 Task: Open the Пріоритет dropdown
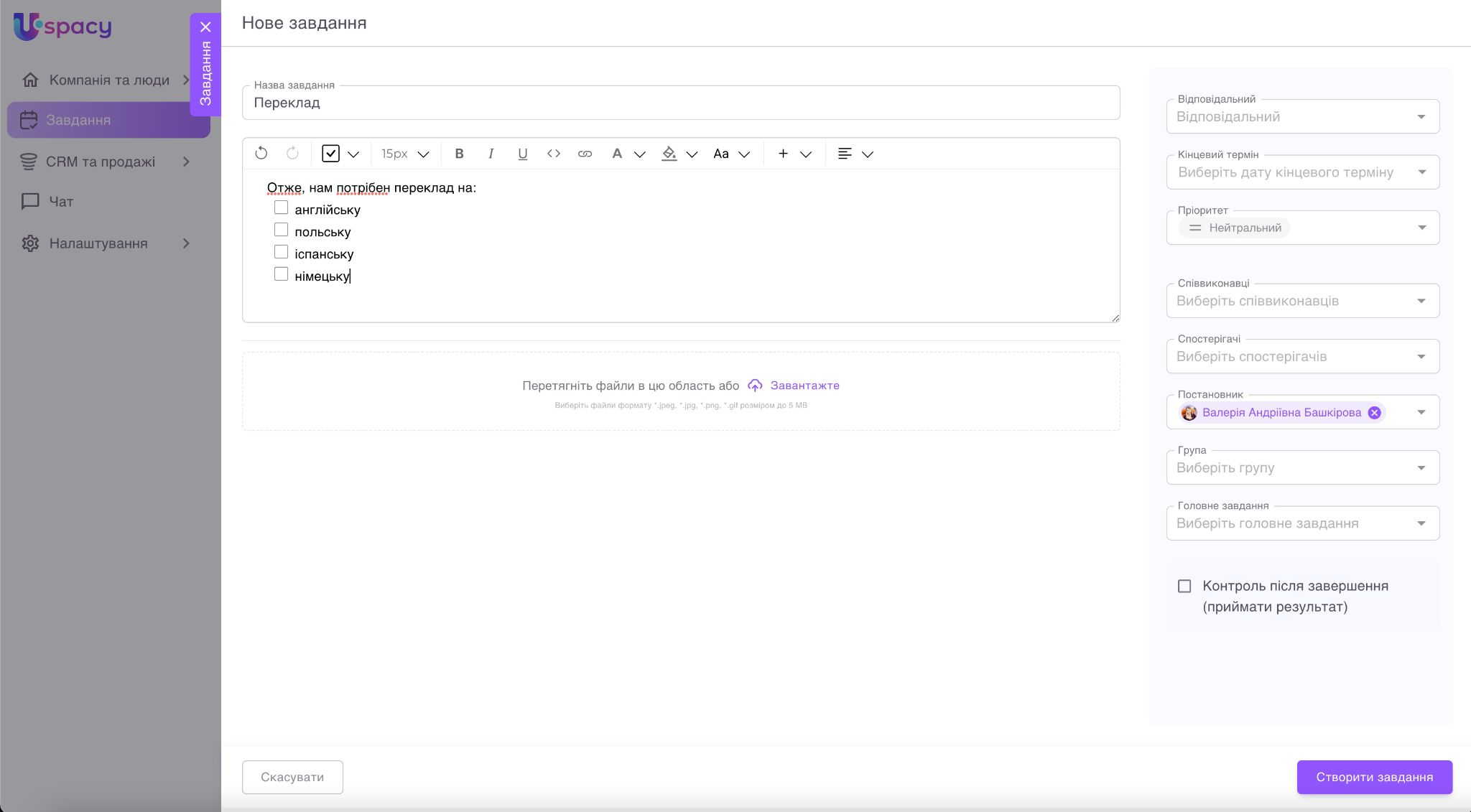(1302, 228)
